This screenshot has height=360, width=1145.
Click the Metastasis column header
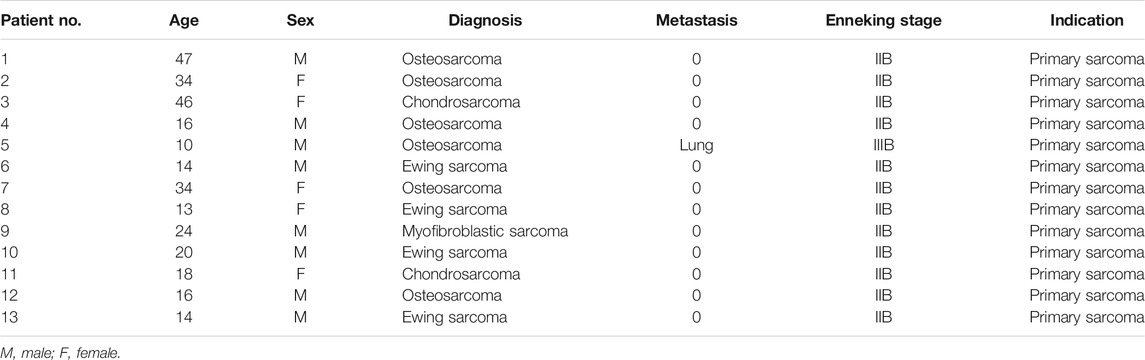[x=696, y=20]
